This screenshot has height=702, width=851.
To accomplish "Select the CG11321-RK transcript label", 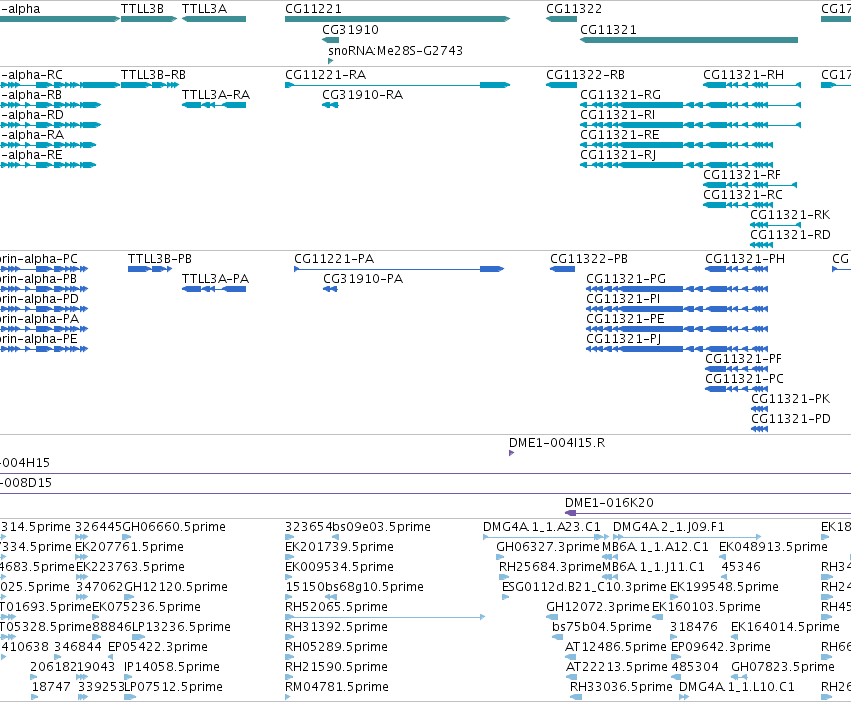I will coord(790,215).
